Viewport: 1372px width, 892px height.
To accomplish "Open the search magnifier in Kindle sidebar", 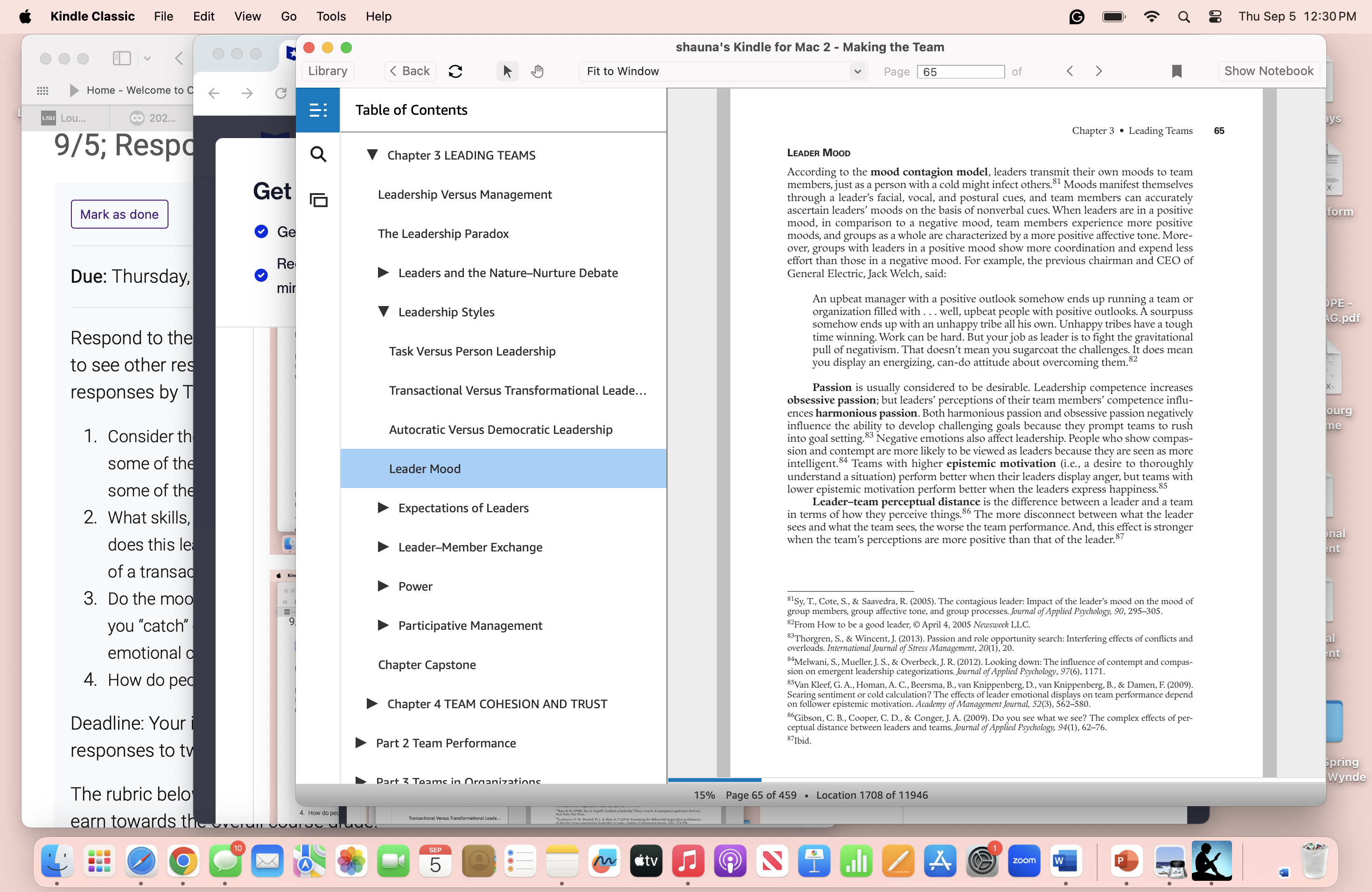I will (x=318, y=154).
